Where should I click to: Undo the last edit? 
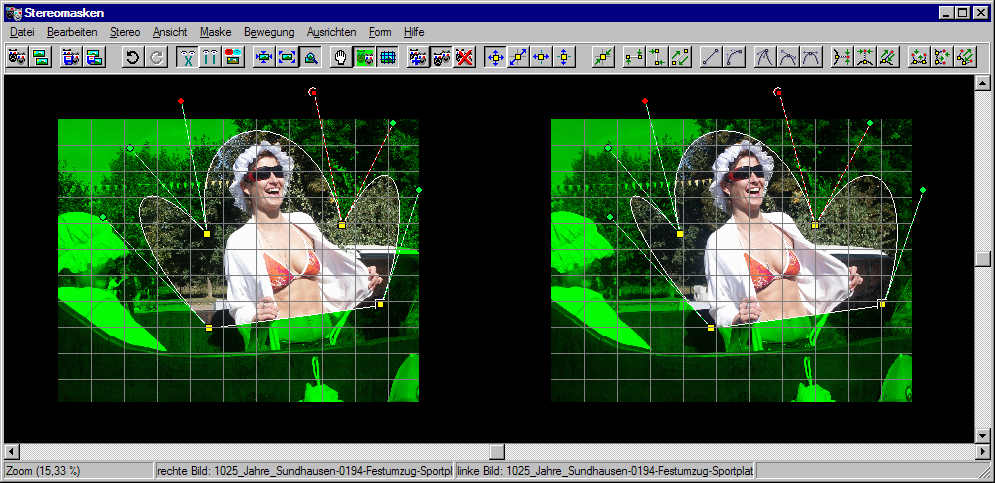[132, 58]
